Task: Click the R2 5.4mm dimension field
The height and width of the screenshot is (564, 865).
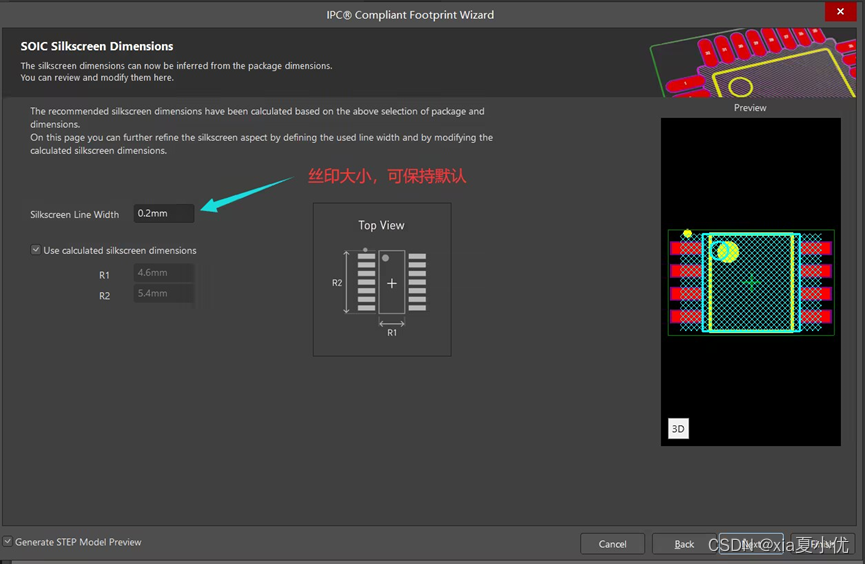Action: coord(164,293)
